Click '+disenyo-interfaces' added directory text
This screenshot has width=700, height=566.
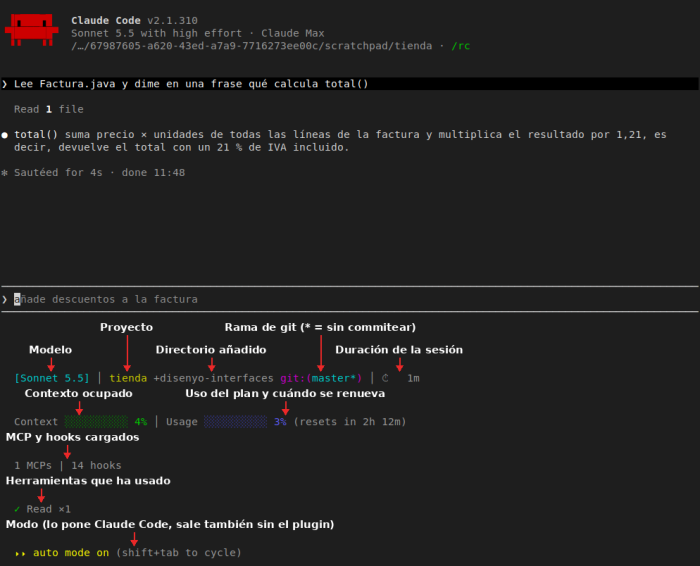click(x=213, y=378)
